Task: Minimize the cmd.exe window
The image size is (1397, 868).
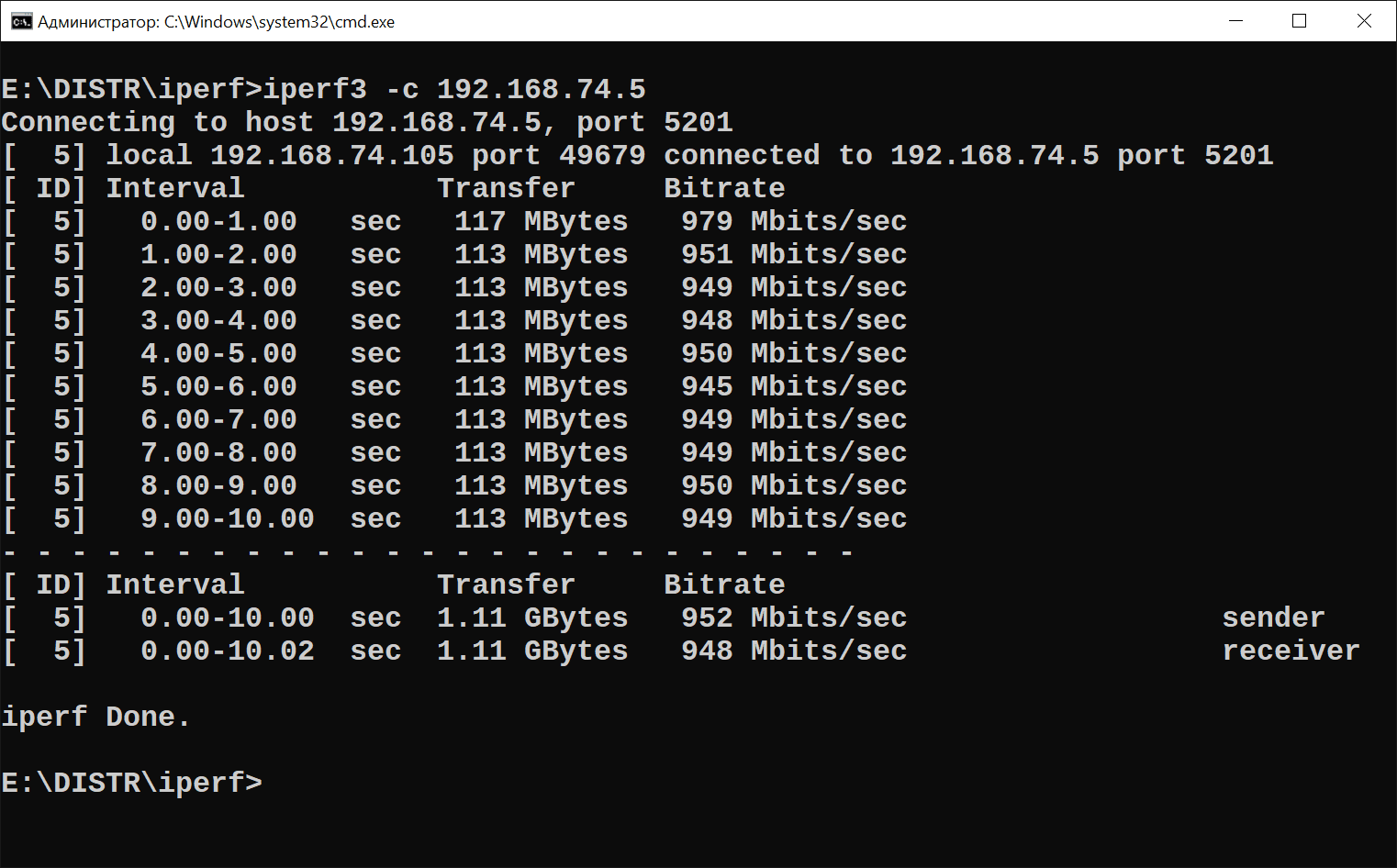Action: [1236, 21]
